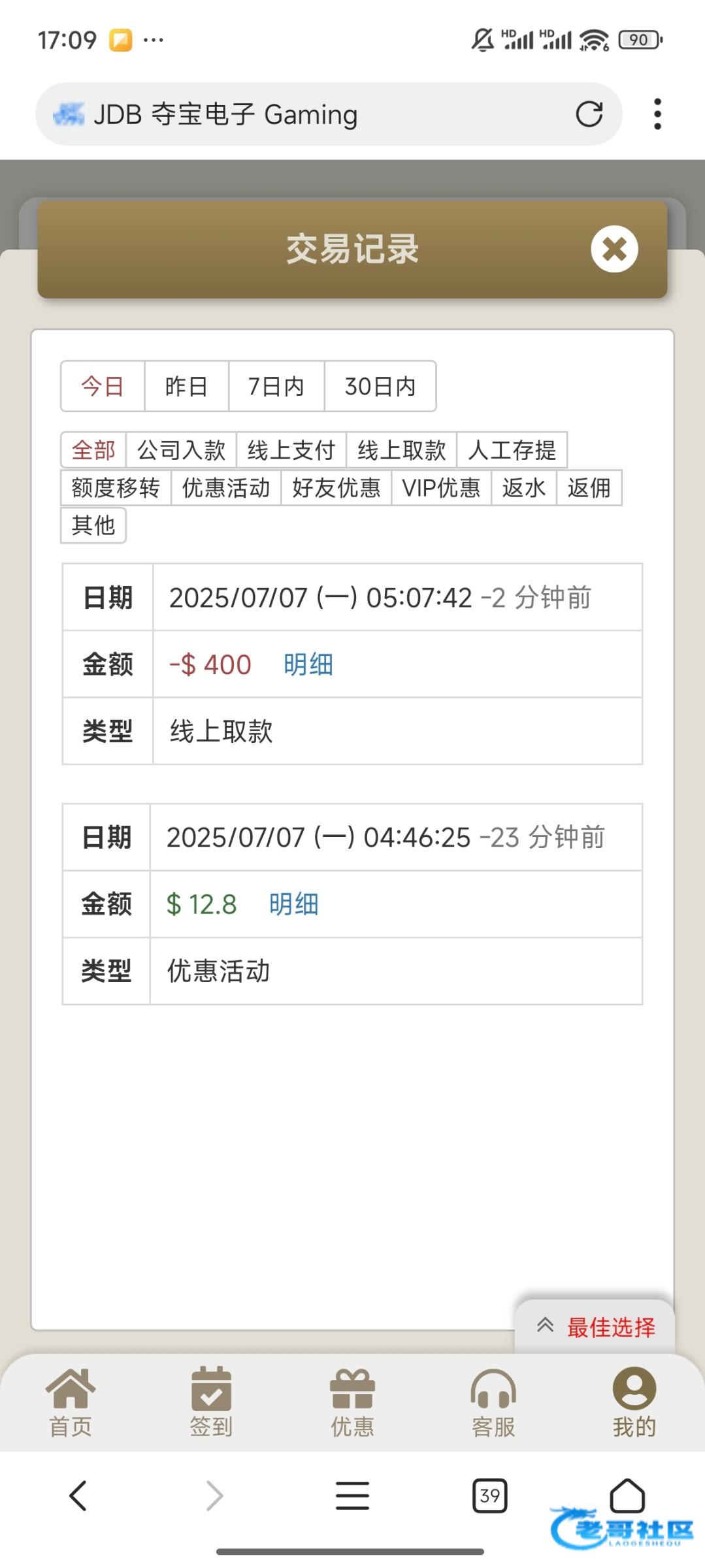
Task: Open the browser three-dot menu
Action: (x=657, y=114)
